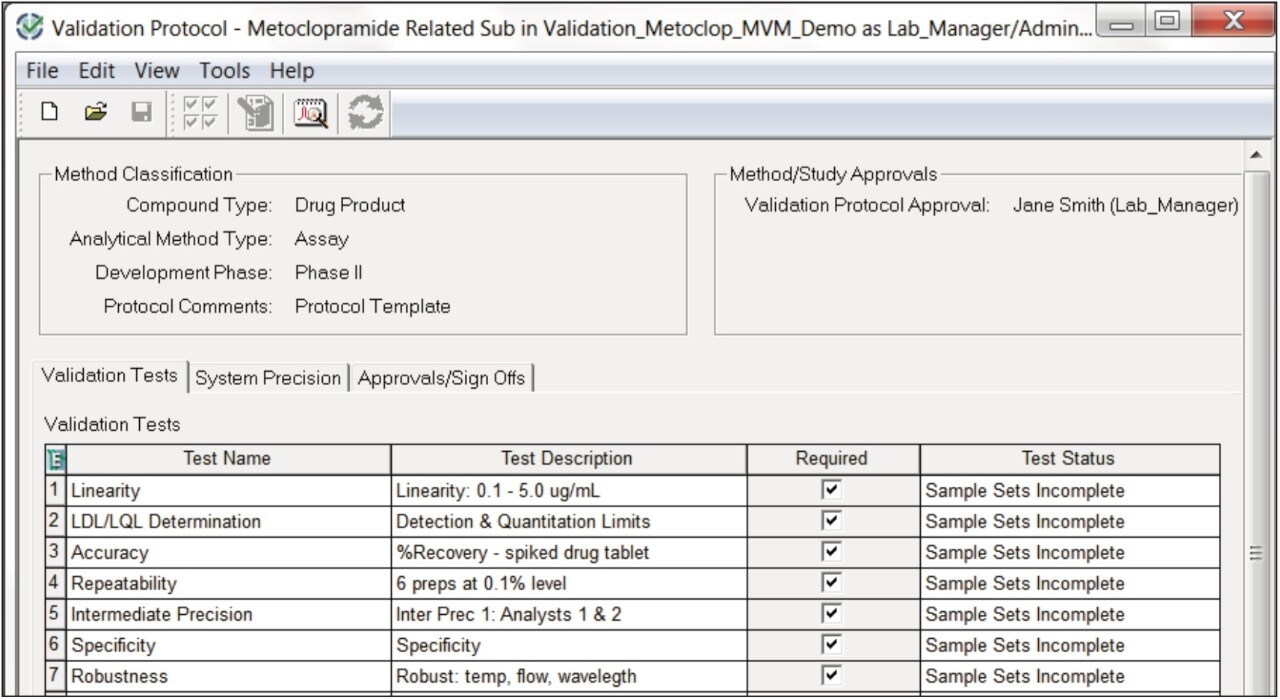1280x700 pixels.
Task: Uncheck Required for LDL/LQL Determination
Action: click(x=831, y=521)
